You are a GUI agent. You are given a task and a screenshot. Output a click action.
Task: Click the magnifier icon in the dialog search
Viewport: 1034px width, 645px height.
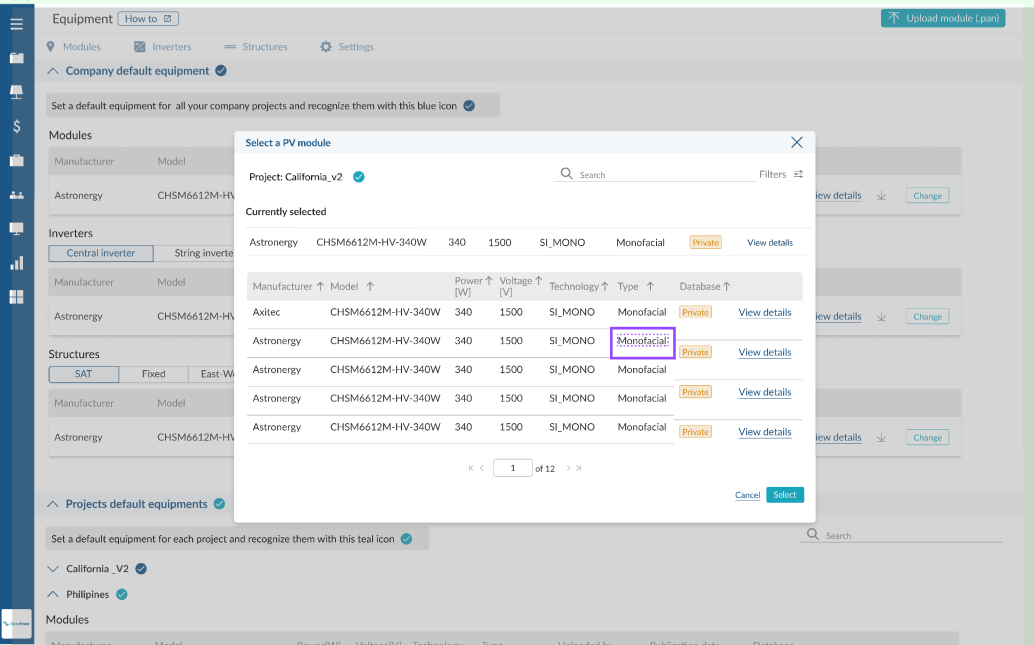[x=566, y=173]
